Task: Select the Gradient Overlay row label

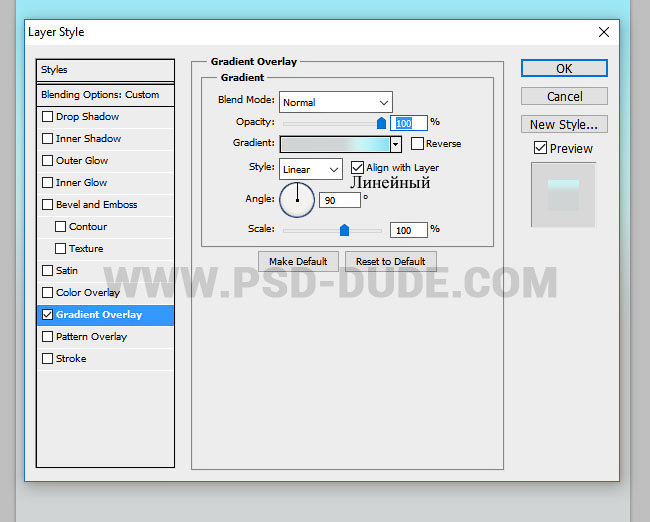Action: 99,314
